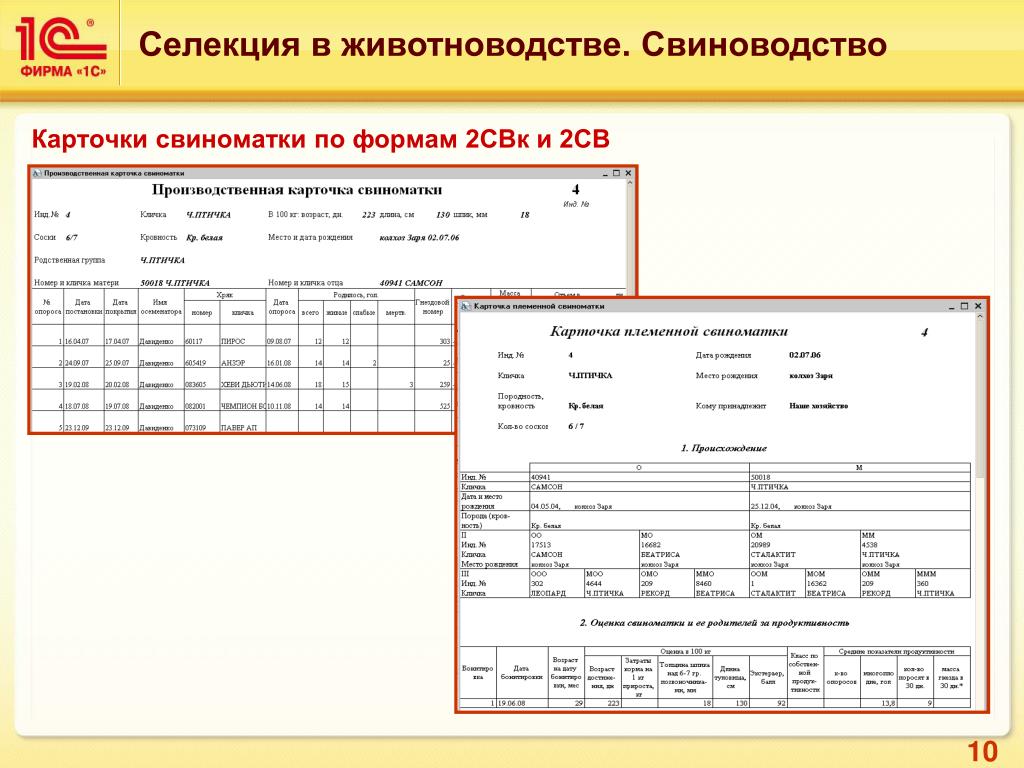The width and height of the screenshot is (1024, 768).
Task: Click the 'Дата постановки' column header
Action: (x=83, y=307)
